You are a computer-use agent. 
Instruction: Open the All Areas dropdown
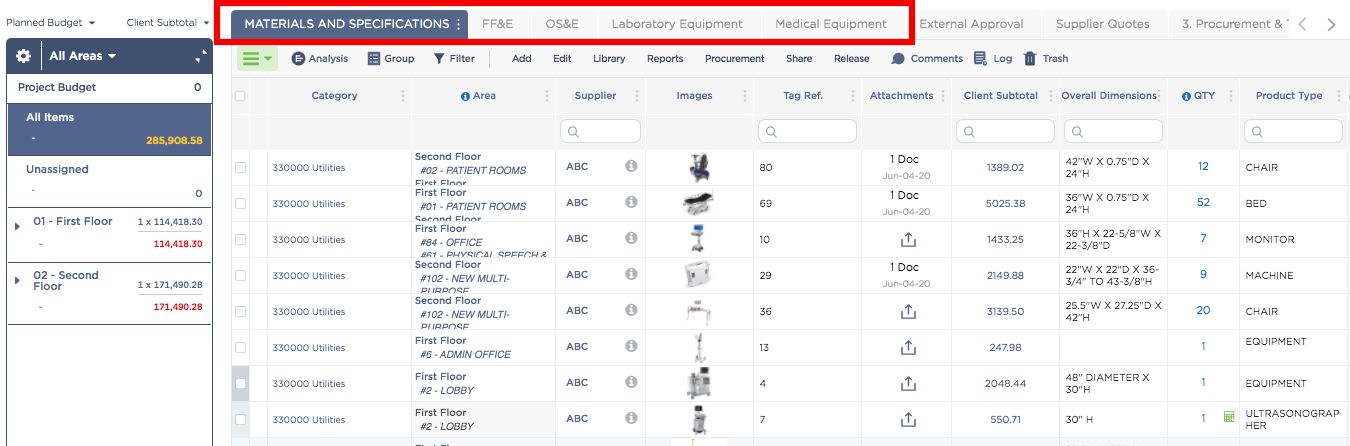coord(83,57)
